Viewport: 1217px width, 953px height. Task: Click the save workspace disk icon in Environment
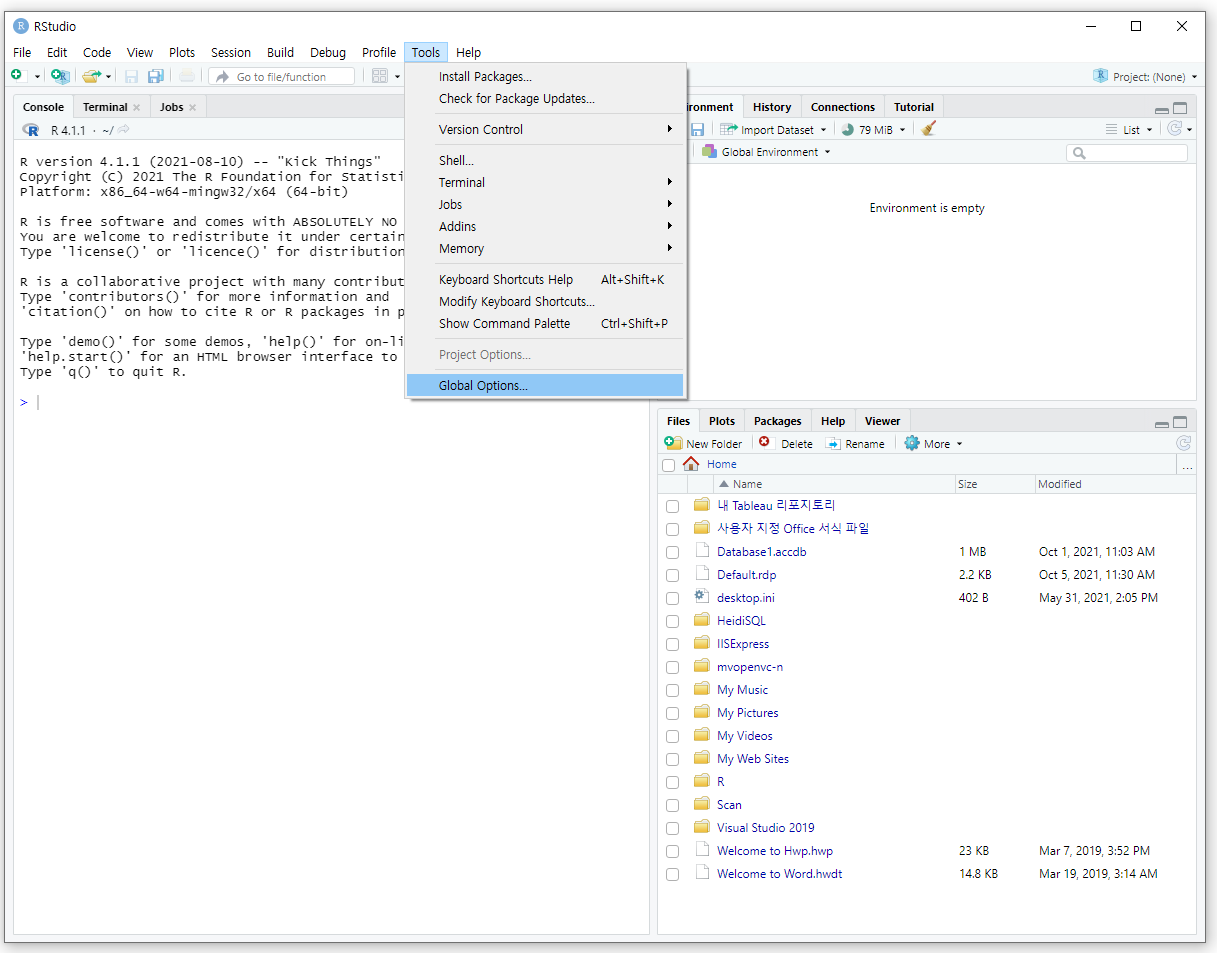[698, 129]
